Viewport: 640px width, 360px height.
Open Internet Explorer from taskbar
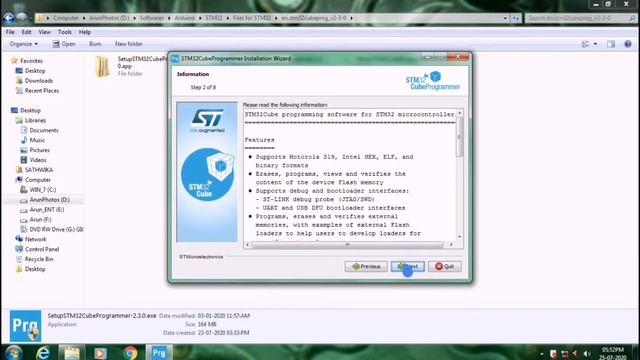click(x=43, y=353)
